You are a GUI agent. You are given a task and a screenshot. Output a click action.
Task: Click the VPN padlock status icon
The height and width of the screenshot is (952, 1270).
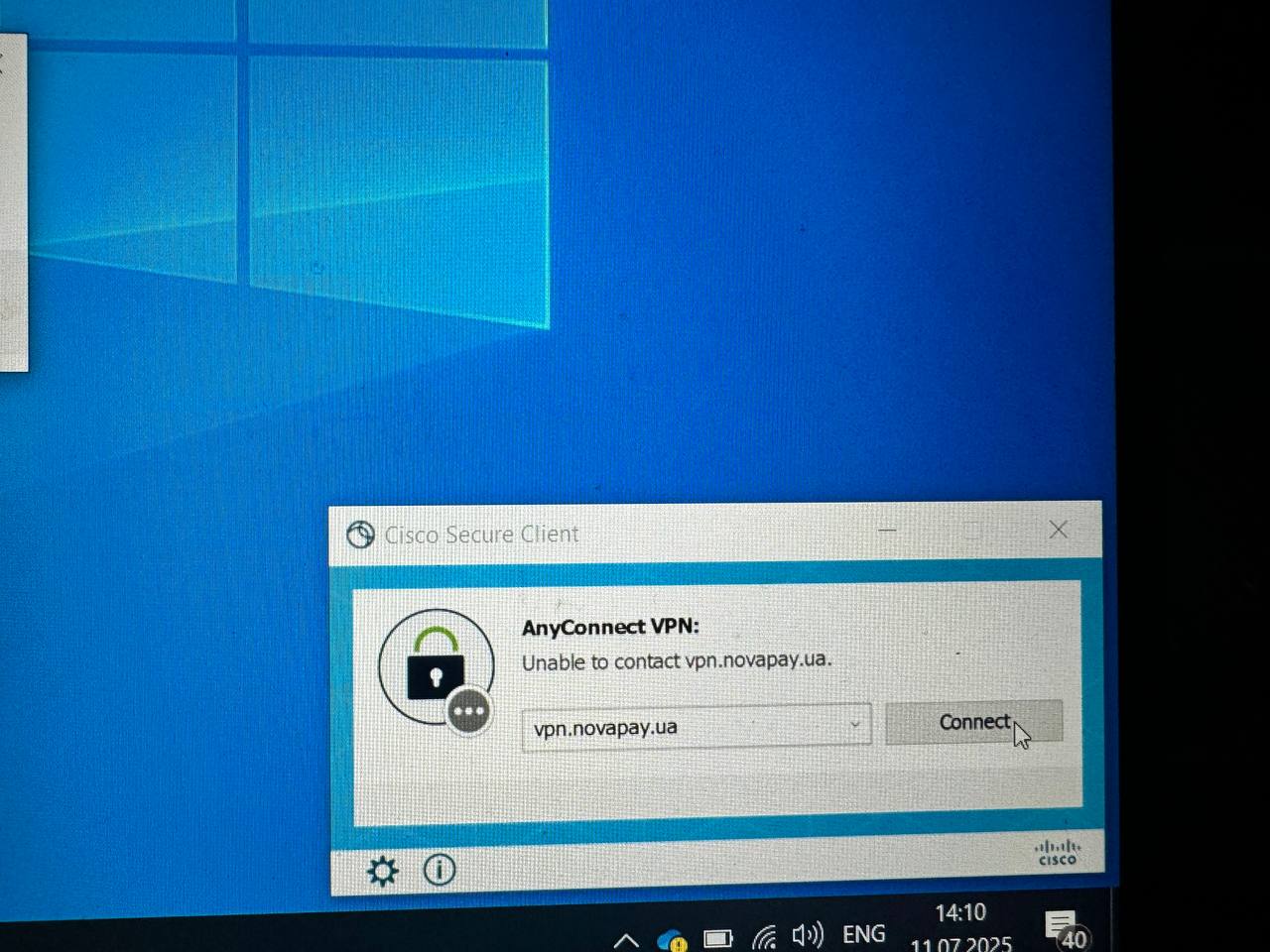pos(438,669)
